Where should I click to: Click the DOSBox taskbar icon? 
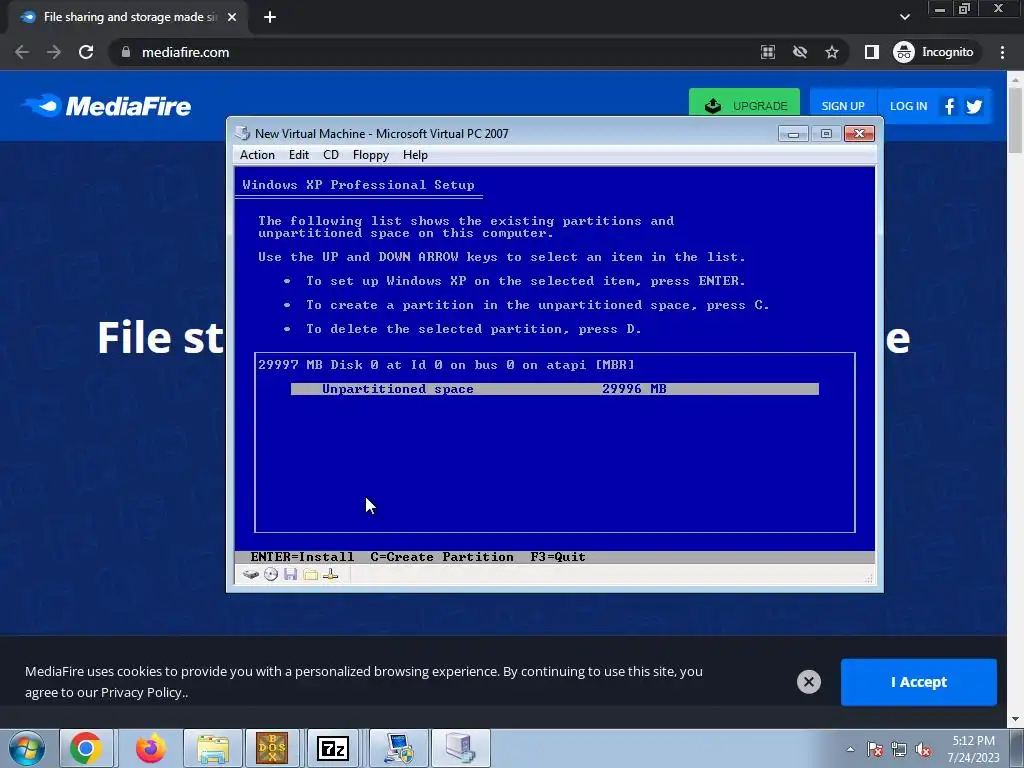coord(272,748)
